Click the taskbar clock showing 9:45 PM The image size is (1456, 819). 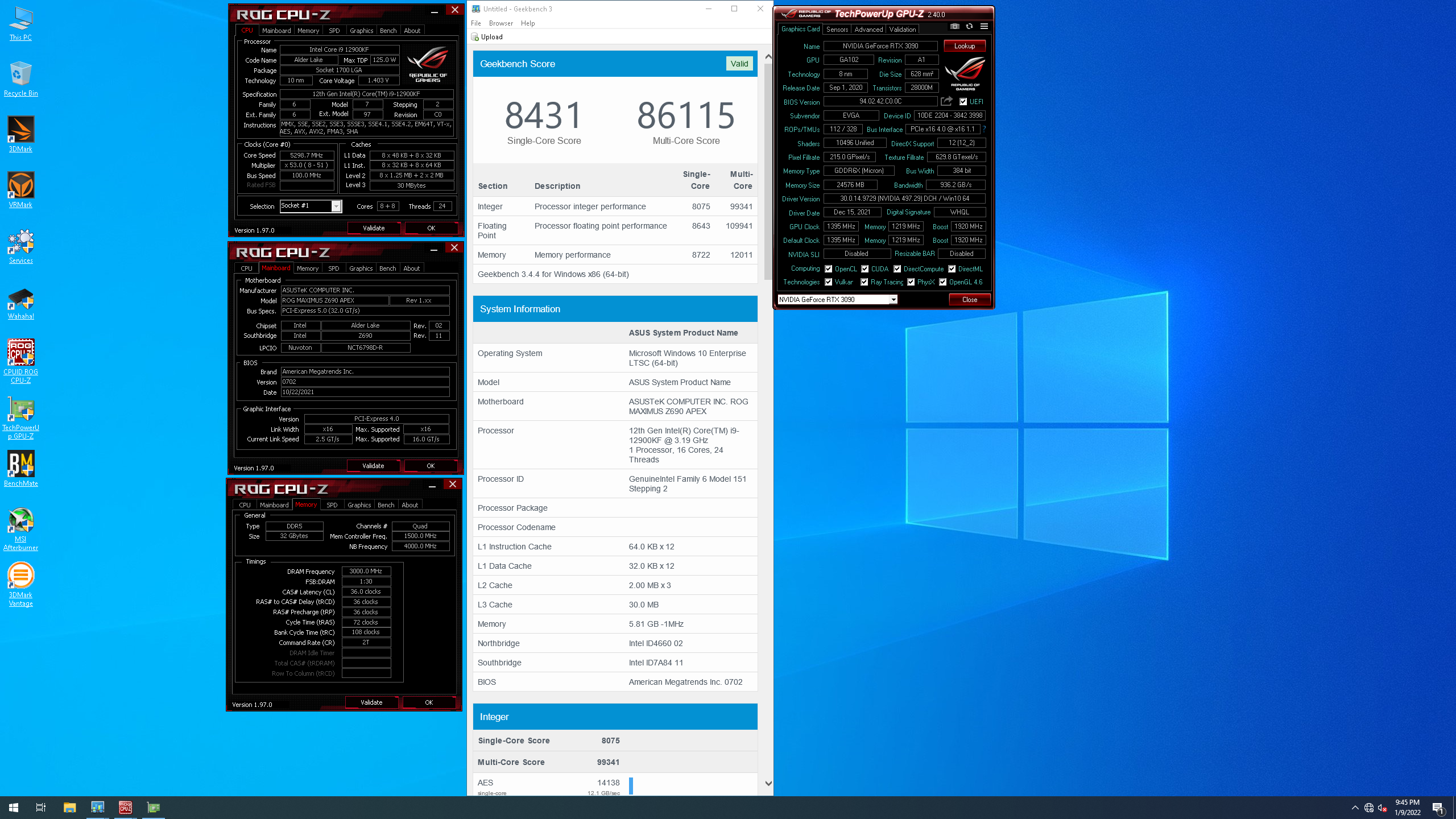pyautogui.click(x=1407, y=808)
